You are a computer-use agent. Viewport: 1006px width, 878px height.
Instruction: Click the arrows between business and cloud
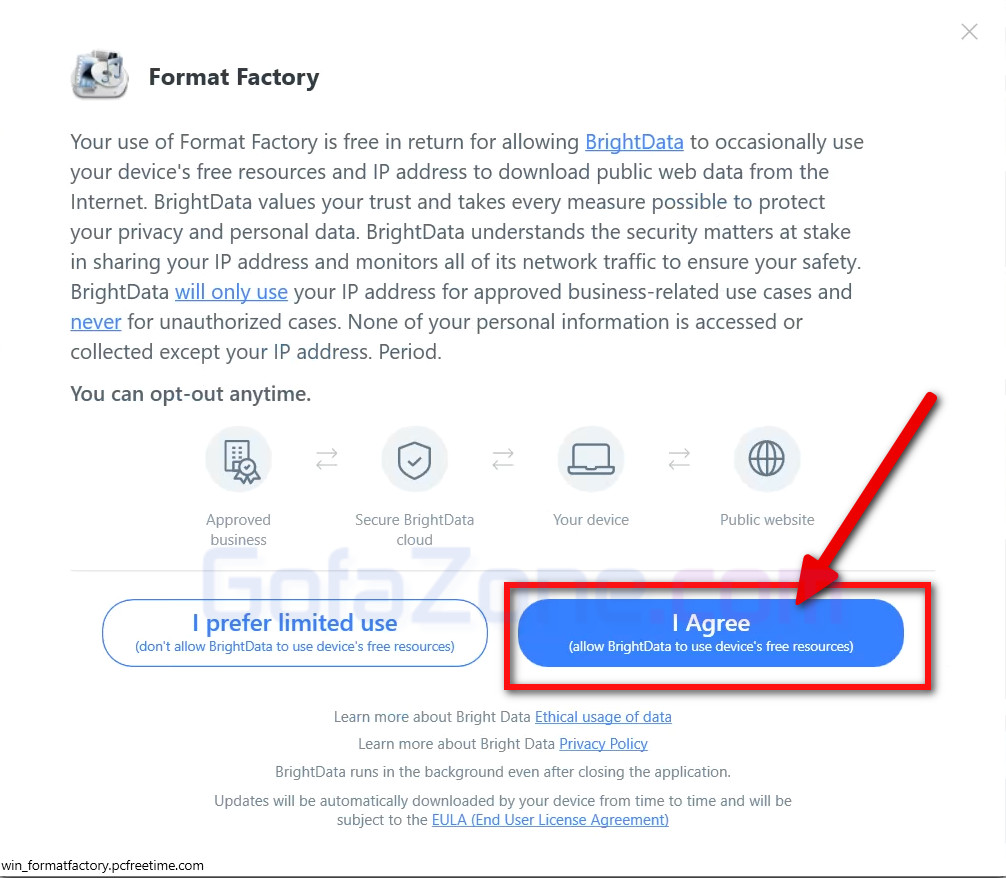click(x=327, y=459)
